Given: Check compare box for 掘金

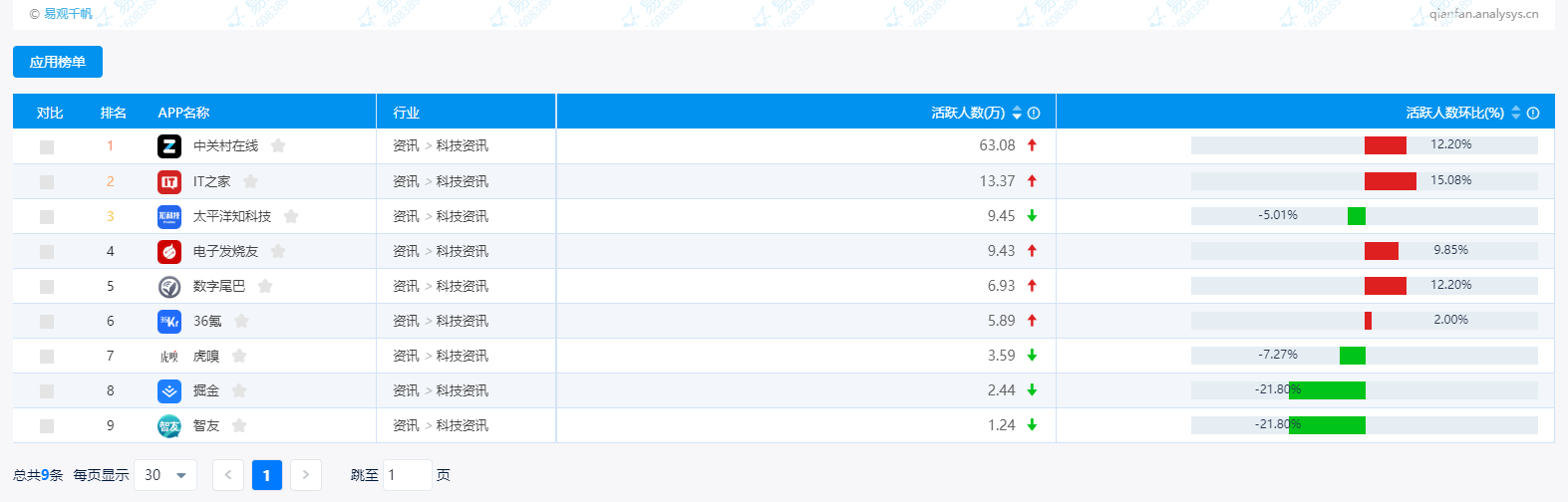Looking at the screenshot, I should pos(47,390).
